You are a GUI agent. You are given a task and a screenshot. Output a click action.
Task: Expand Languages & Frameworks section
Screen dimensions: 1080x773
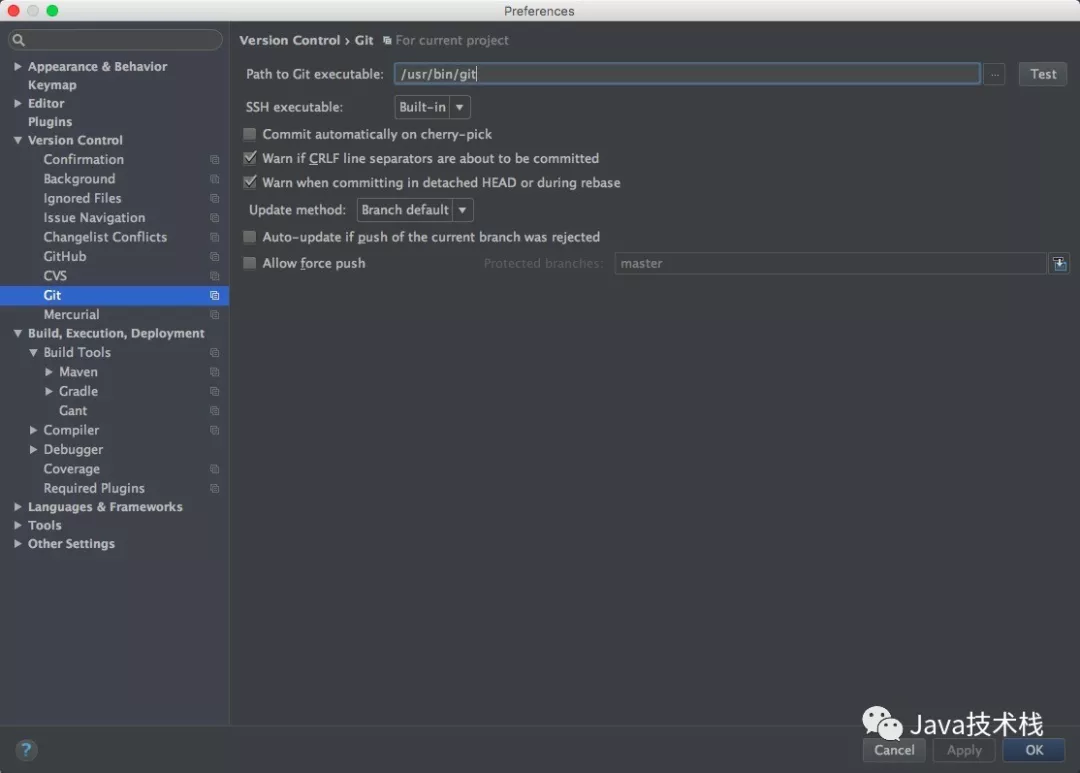pyautogui.click(x=18, y=506)
